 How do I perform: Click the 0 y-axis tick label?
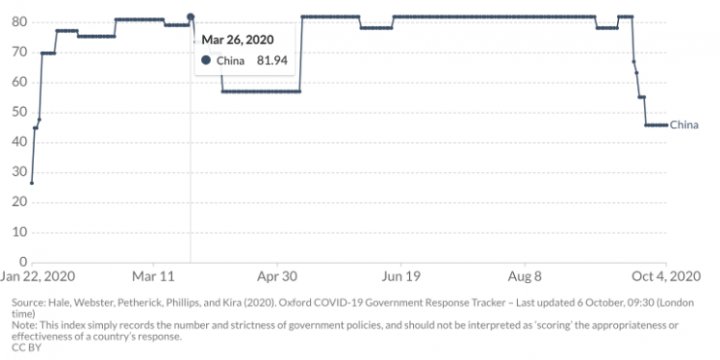pyautogui.click(x=22, y=262)
